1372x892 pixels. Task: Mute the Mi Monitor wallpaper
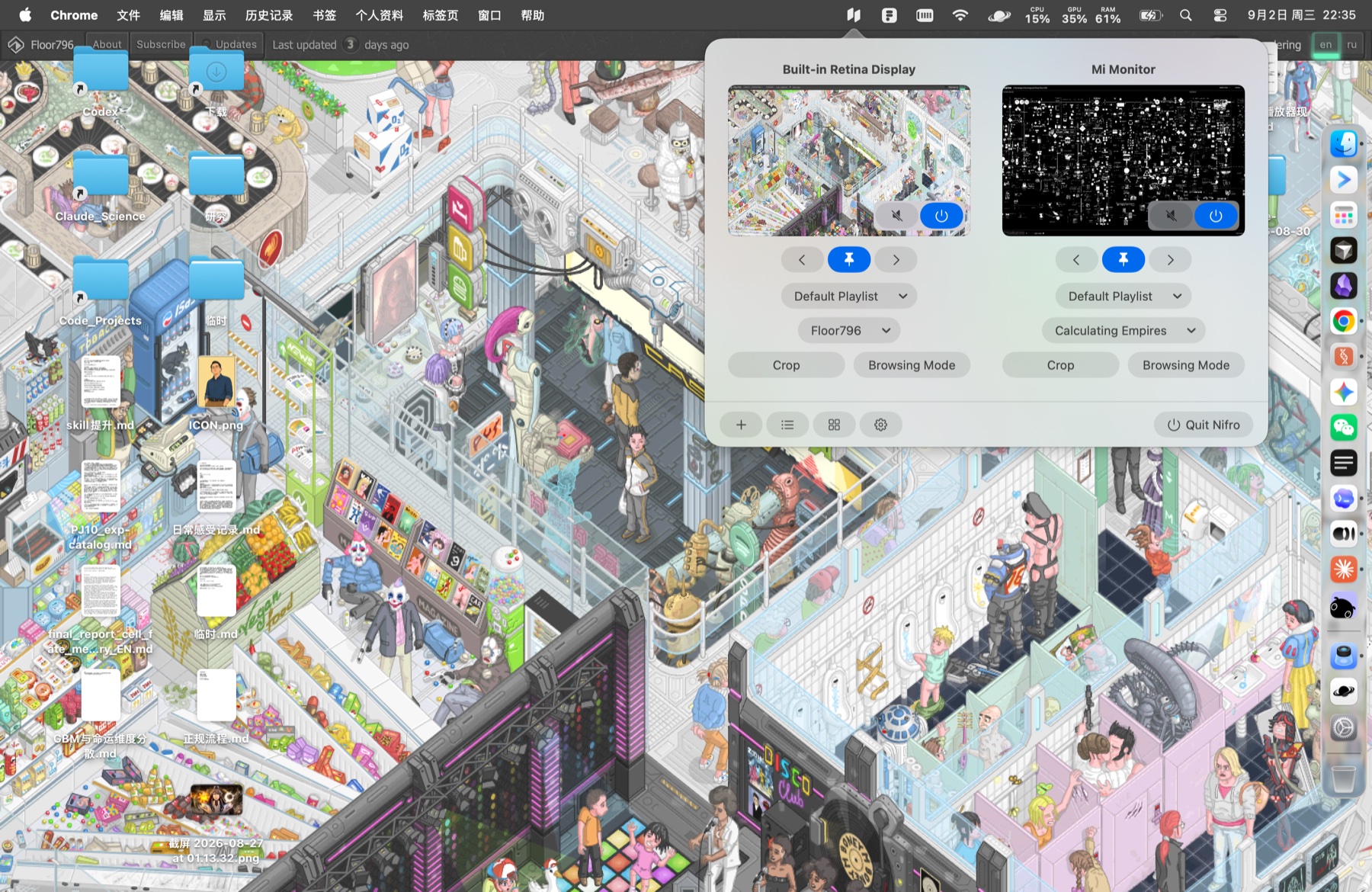point(1172,216)
